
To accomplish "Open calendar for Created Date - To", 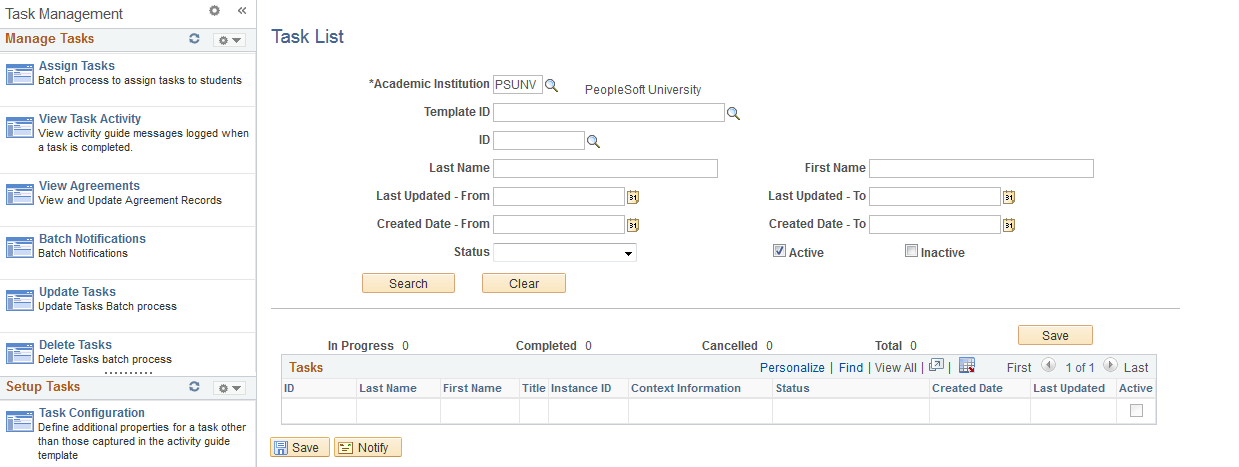I will [1009, 225].
